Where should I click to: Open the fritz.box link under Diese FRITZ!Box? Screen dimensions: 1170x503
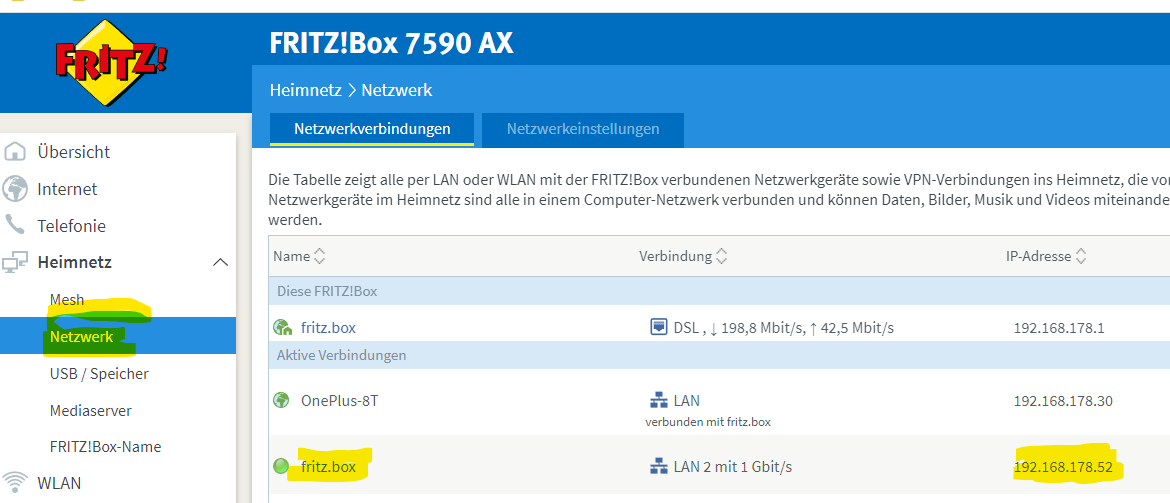click(x=328, y=327)
